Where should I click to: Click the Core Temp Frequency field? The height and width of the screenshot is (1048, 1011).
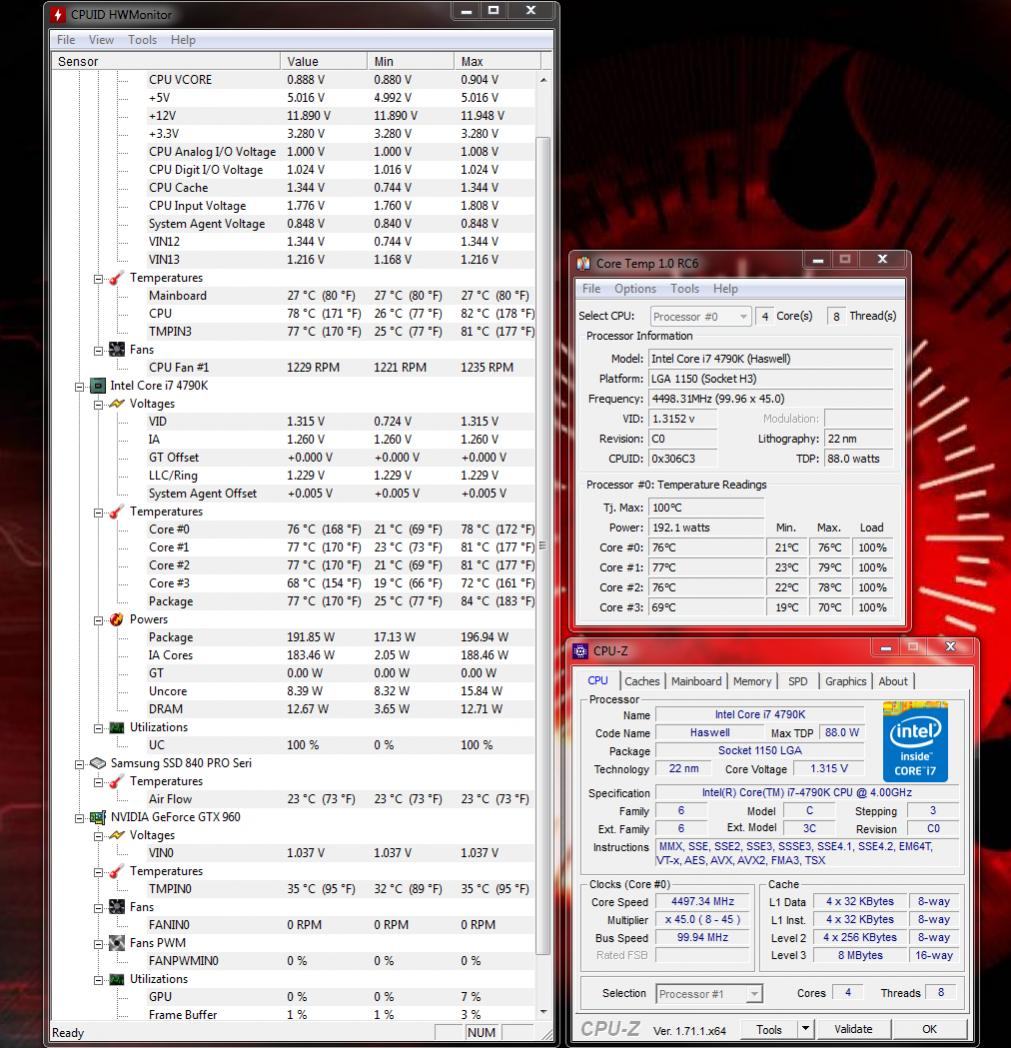click(x=770, y=398)
